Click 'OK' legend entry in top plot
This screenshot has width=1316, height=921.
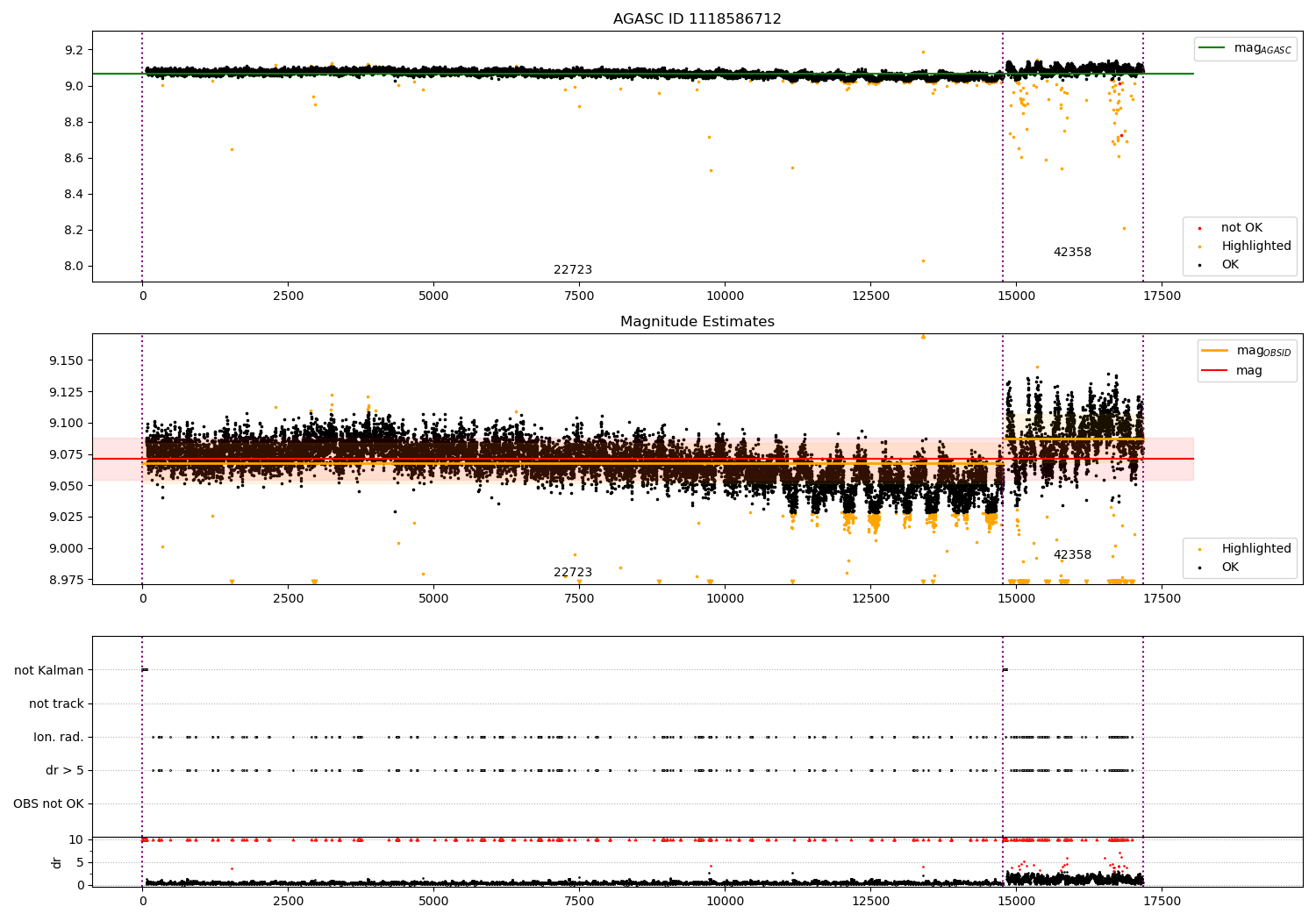click(x=1219, y=265)
